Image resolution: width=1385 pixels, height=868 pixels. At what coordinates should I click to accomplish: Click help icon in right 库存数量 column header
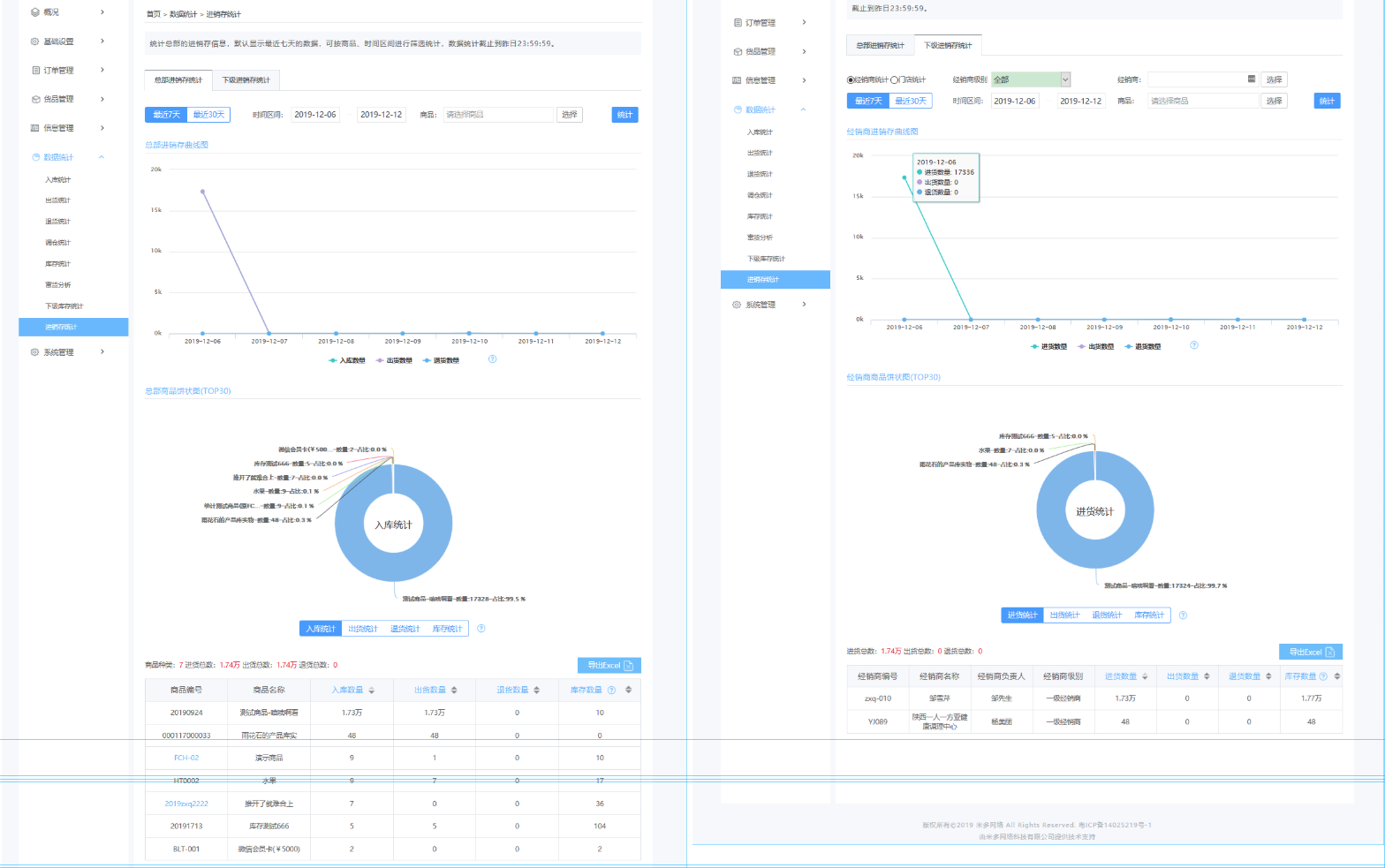click(x=1323, y=676)
